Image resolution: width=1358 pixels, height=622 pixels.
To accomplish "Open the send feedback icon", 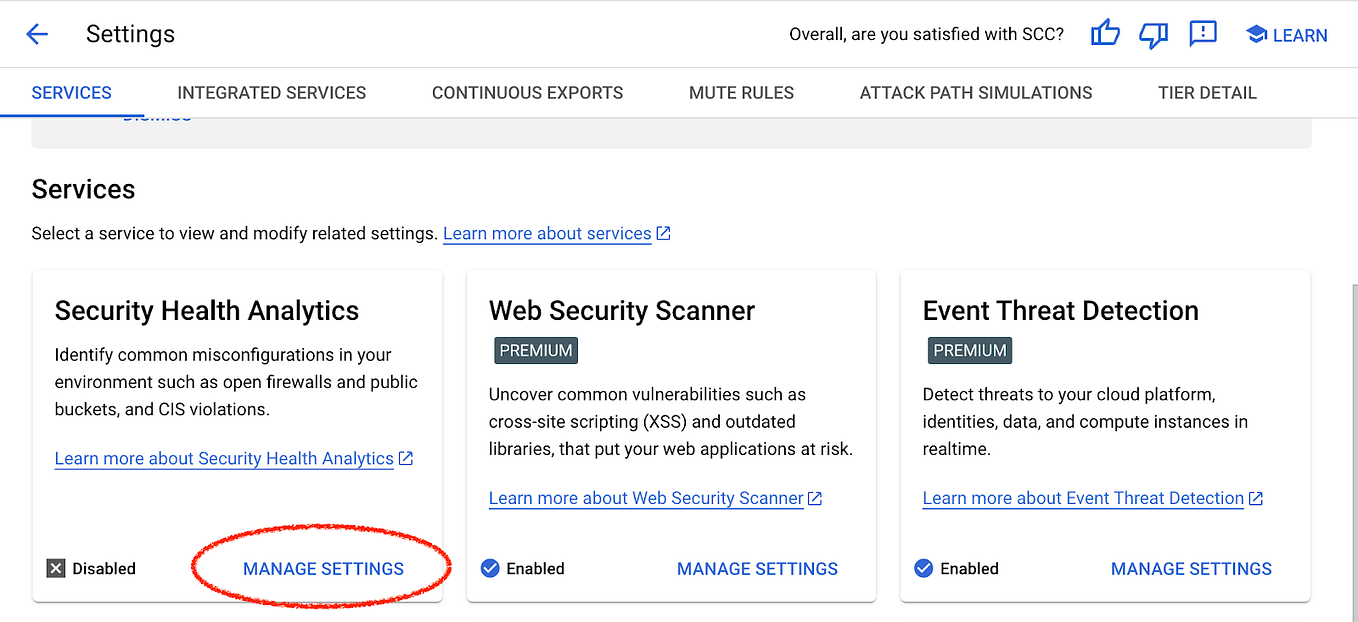I will (1202, 33).
